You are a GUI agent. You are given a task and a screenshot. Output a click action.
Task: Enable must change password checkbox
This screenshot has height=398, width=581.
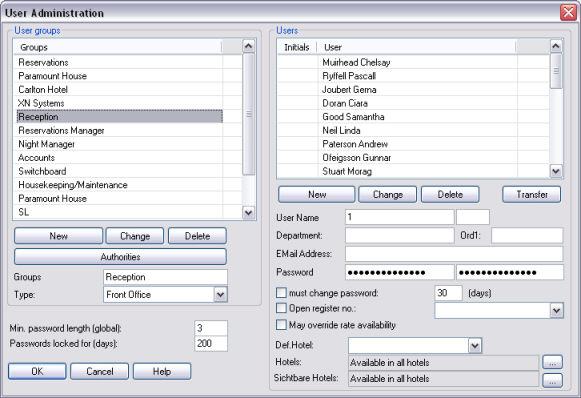coord(281,293)
